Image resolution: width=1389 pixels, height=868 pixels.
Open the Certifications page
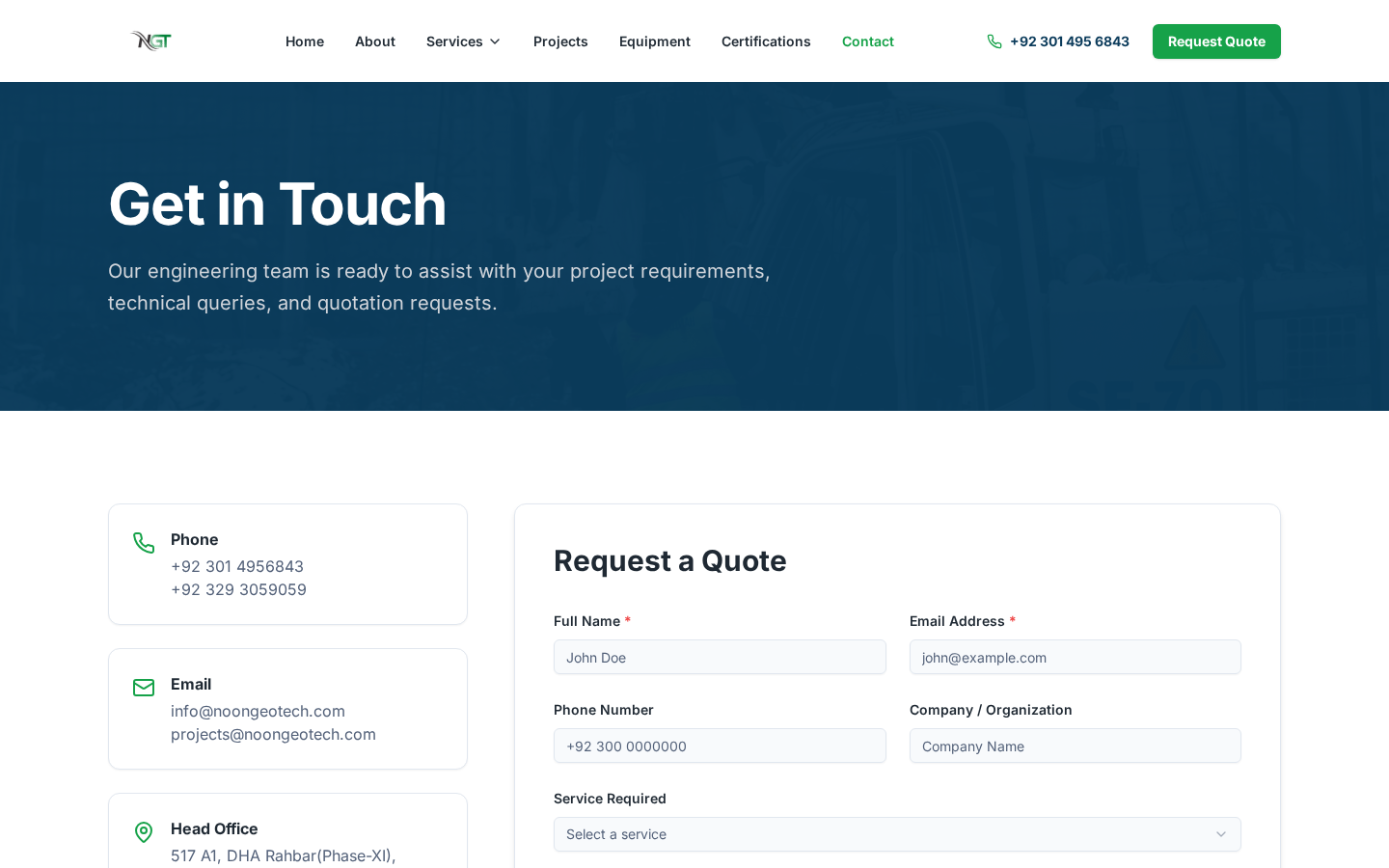click(x=766, y=41)
